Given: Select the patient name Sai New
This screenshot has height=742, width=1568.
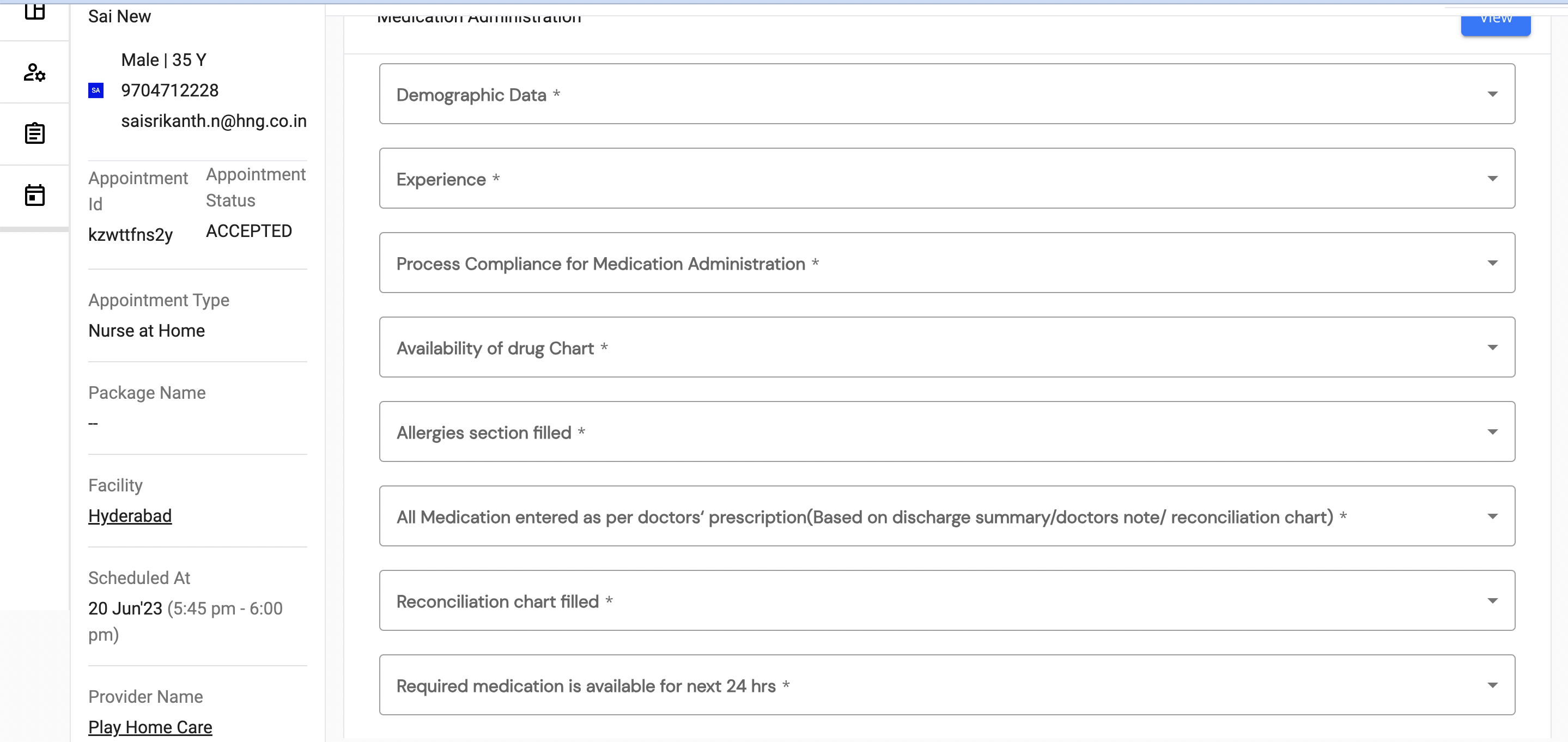Looking at the screenshot, I should click(119, 16).
